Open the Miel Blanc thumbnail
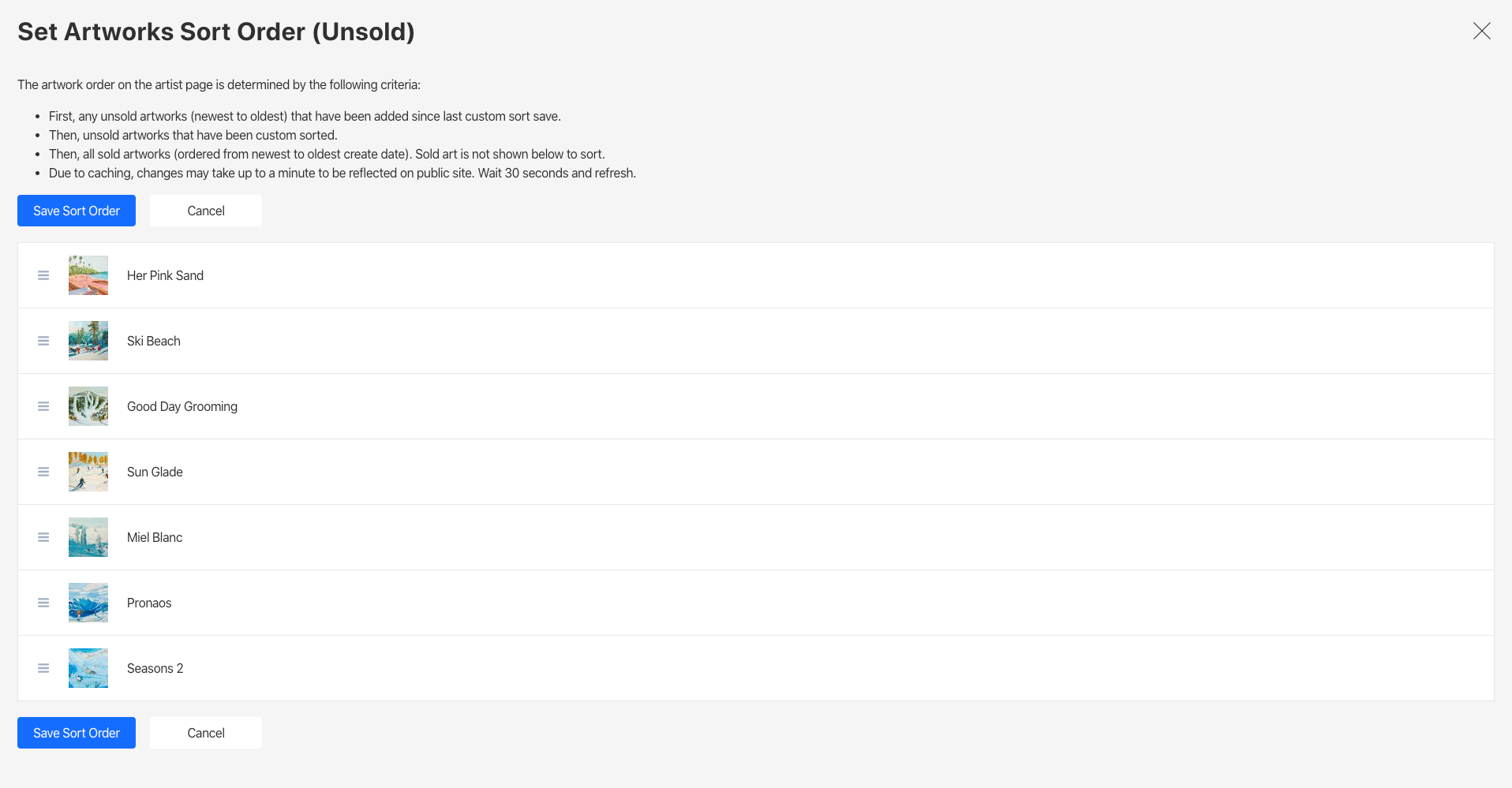Image resolution: width=1512 pixels, height=788 pixels. coord(88,537)
